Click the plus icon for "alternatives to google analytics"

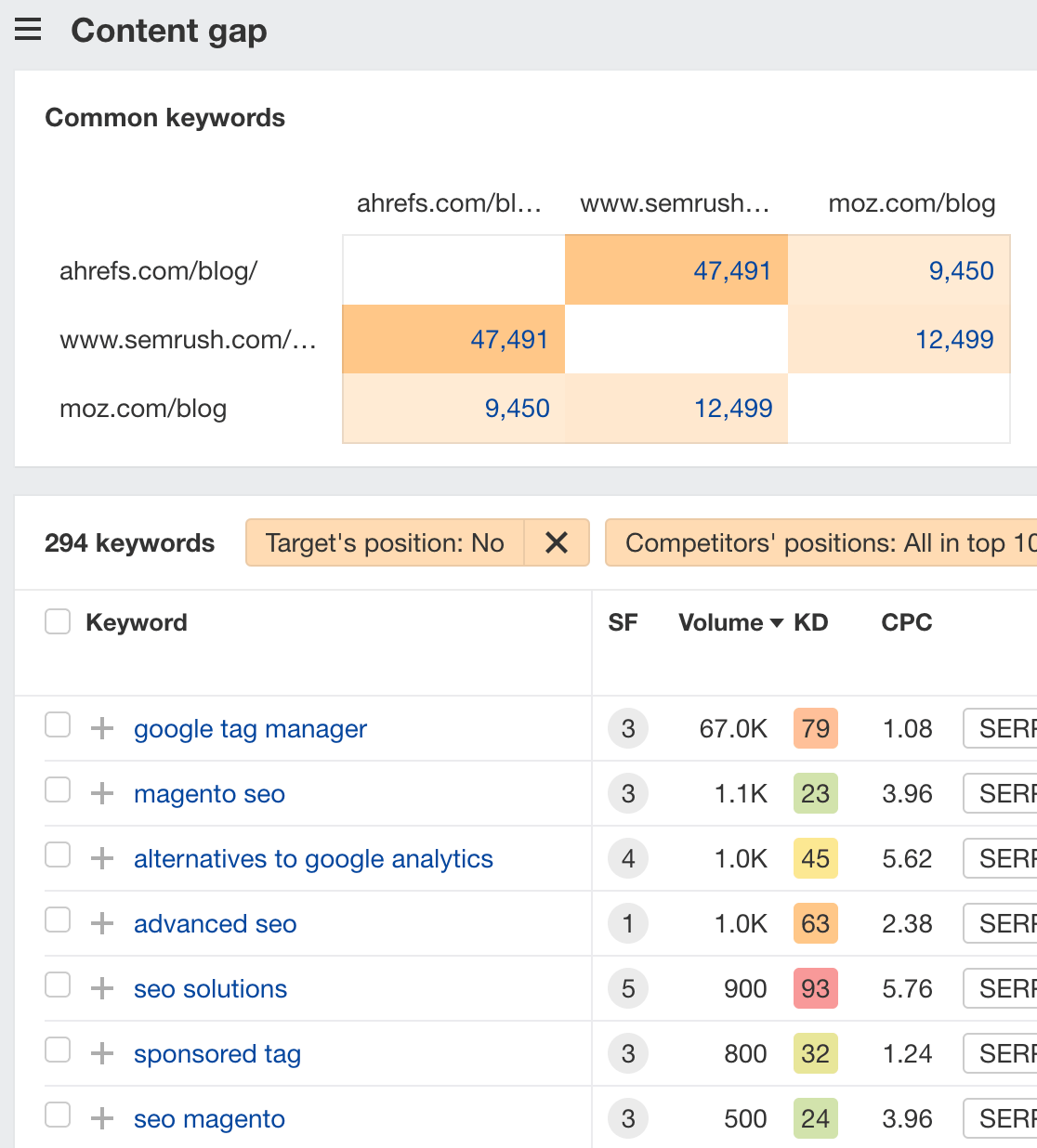pos(101,858)
